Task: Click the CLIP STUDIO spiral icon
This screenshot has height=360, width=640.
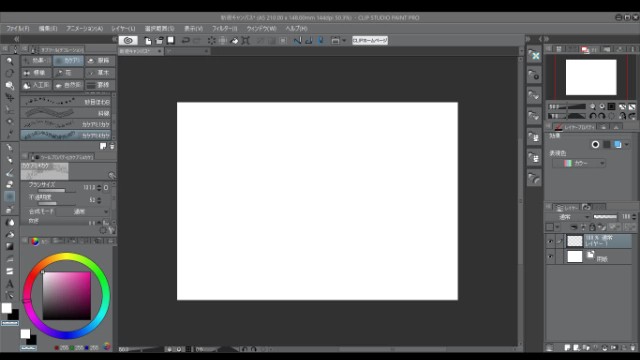Action: (128, 40)
